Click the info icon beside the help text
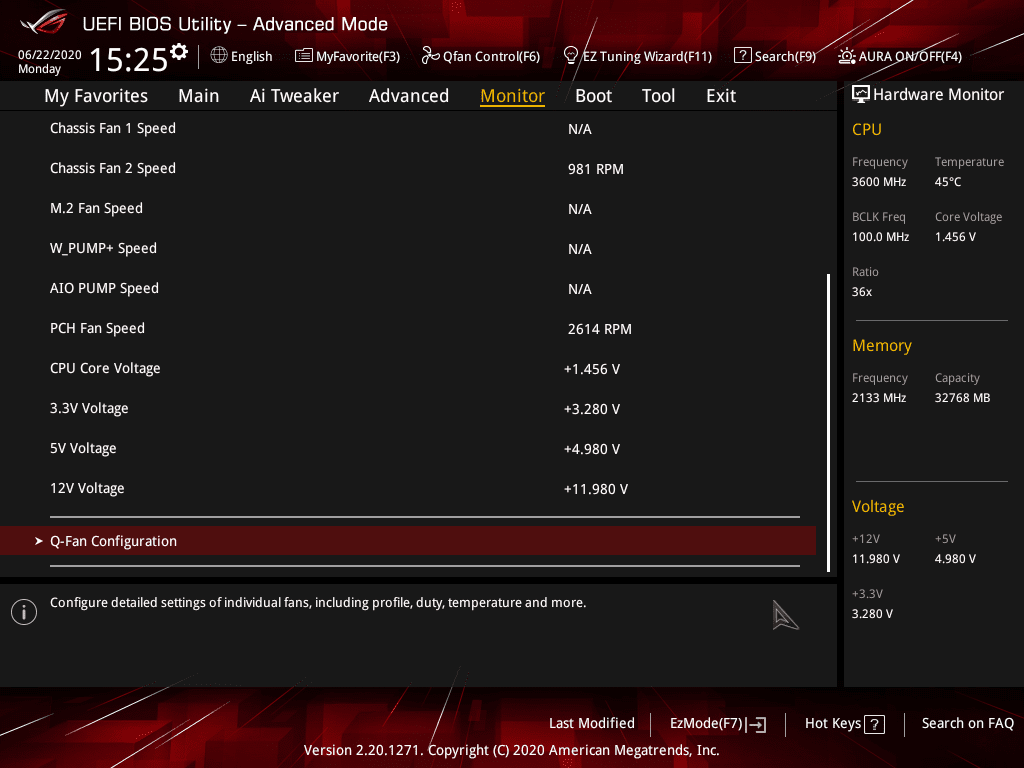 tap(24, 612)
